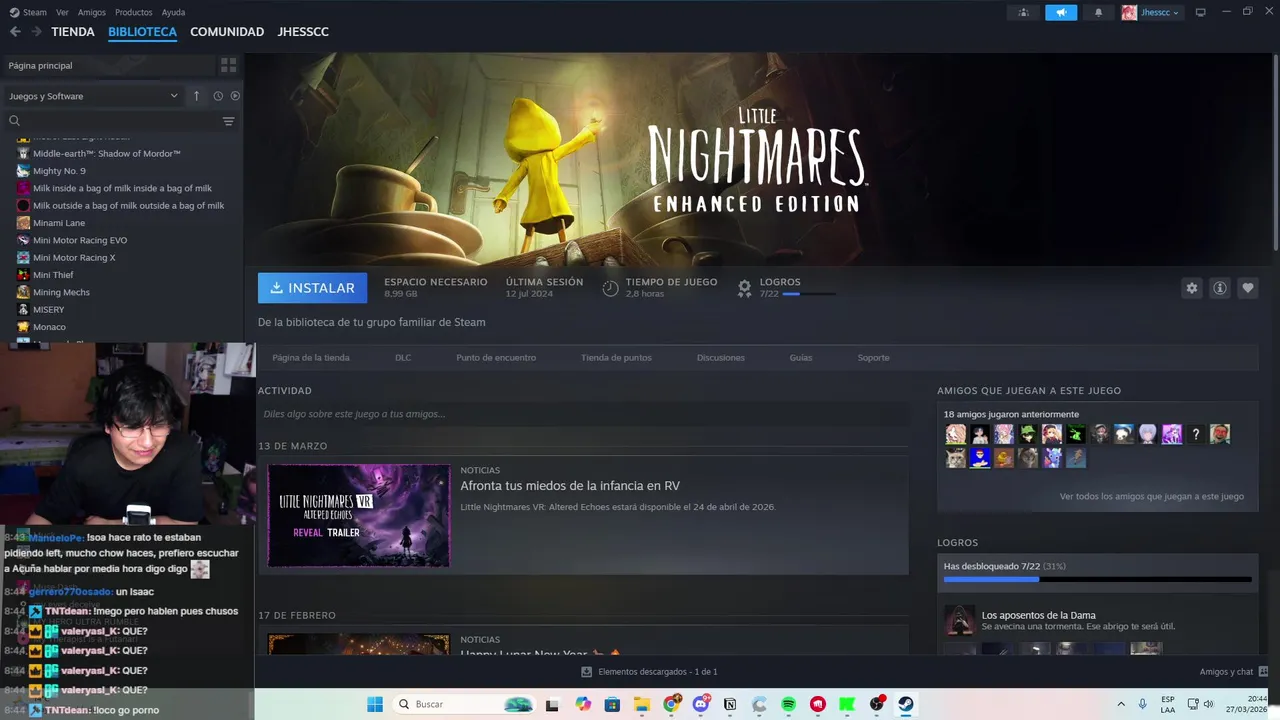This screenshot has height=720, width=1280.
Task: Open the DLC tab
Action: tap(403, 357)
